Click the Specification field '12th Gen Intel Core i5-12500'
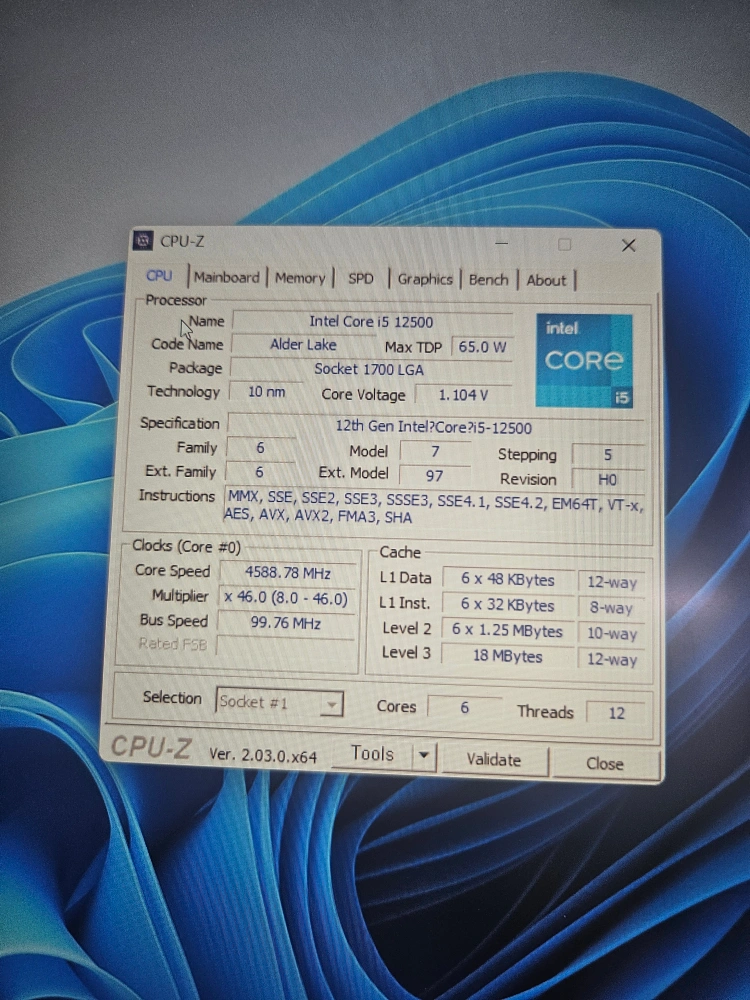The height and width of the screenshot is (1000, 750). coord(434,427)
